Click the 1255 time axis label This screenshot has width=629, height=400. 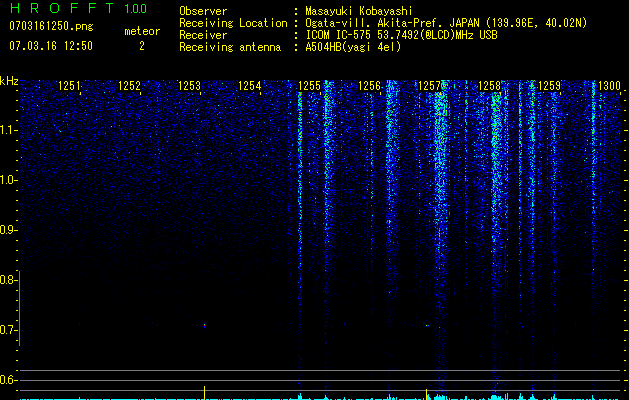click(x=309, y=86)
